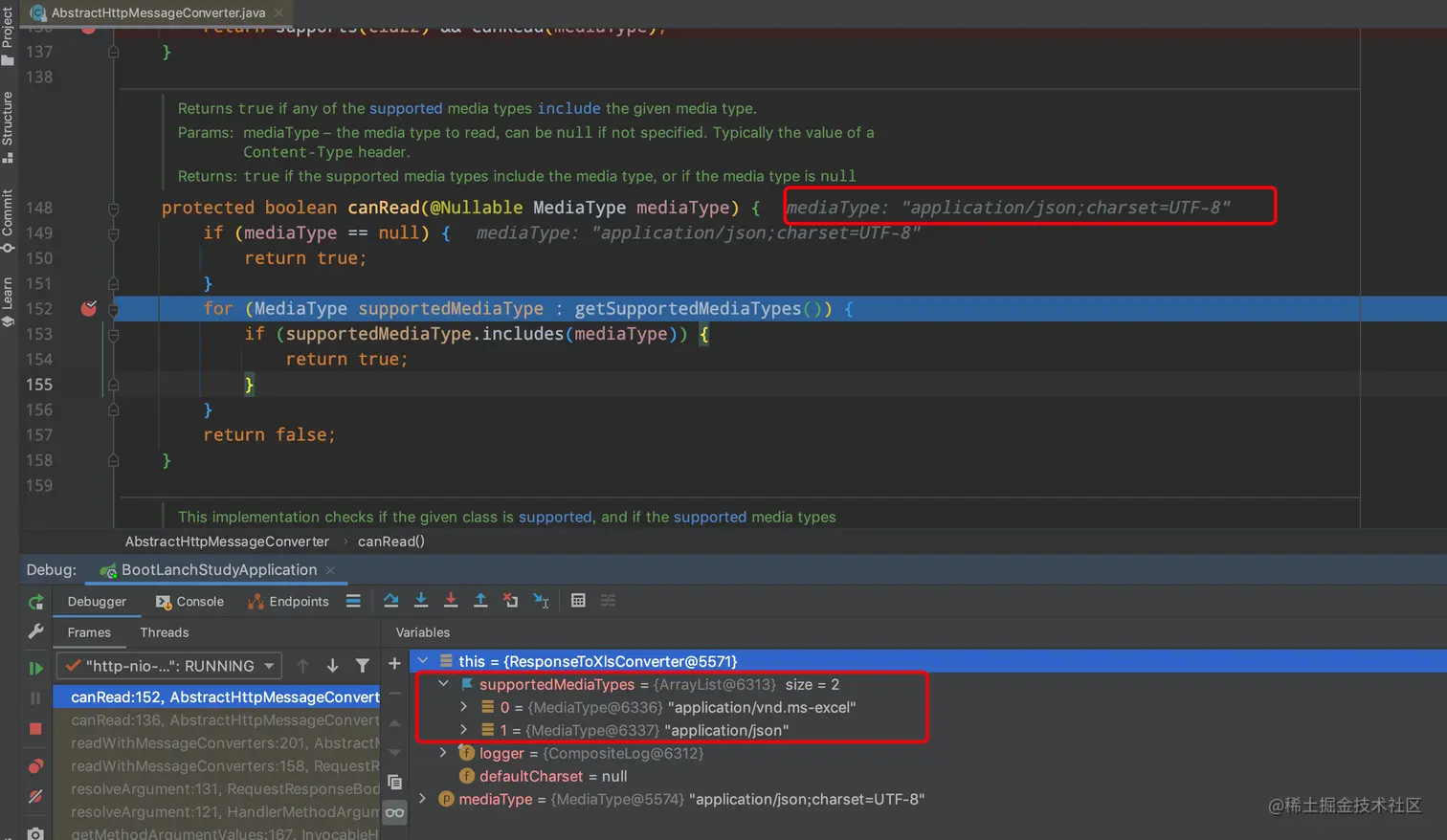The height and width of the screenshot is (840, 1447).
Task: Open the Project tool window
Action: coord(8,34)
